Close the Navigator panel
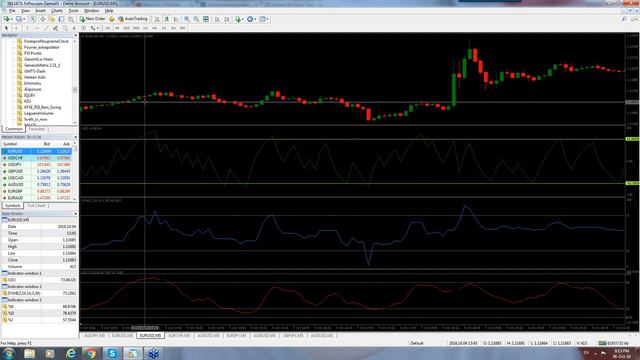 [75, 36]
